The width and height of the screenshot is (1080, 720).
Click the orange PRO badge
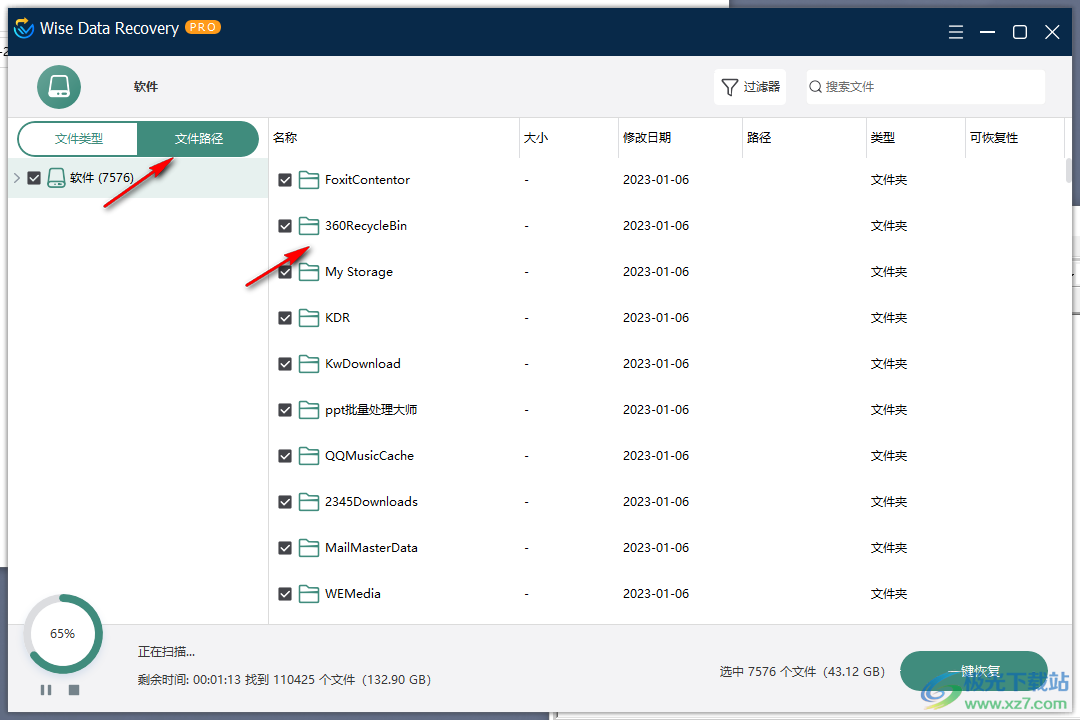coord(202,27)
